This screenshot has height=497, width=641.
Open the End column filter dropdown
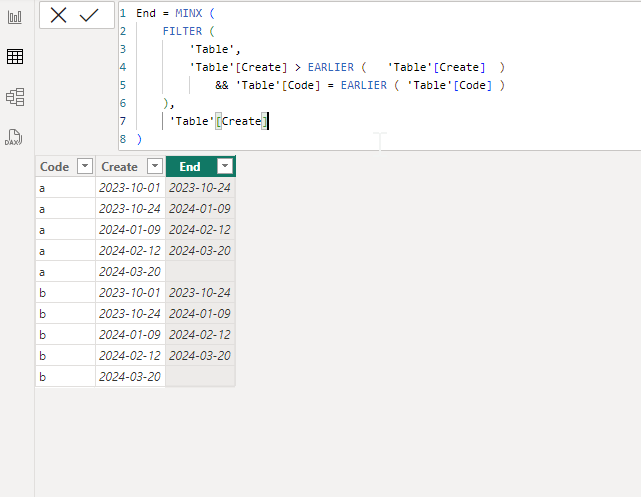(x=225, y=166)
